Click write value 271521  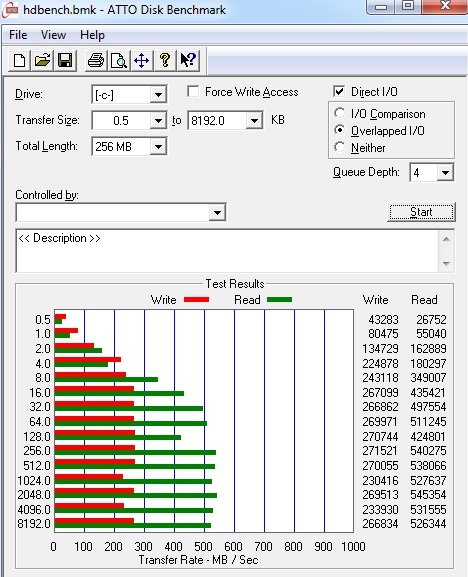click(380, 450)
